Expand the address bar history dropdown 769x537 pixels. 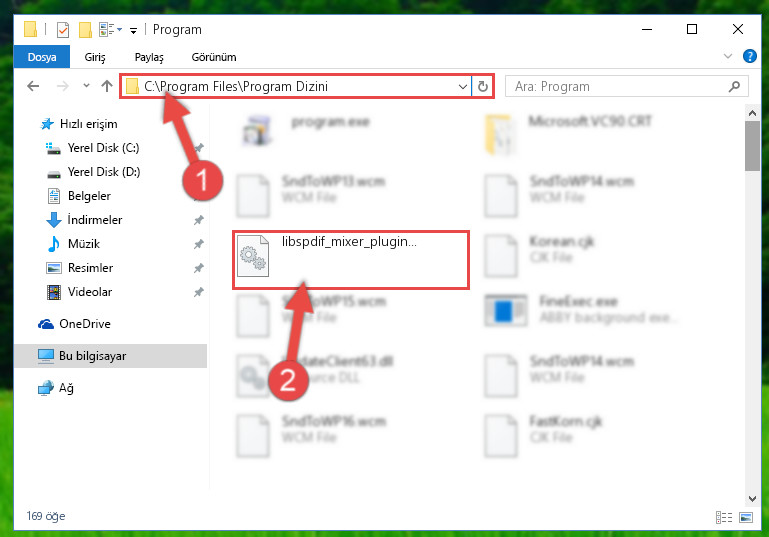(x=462, y=87)
